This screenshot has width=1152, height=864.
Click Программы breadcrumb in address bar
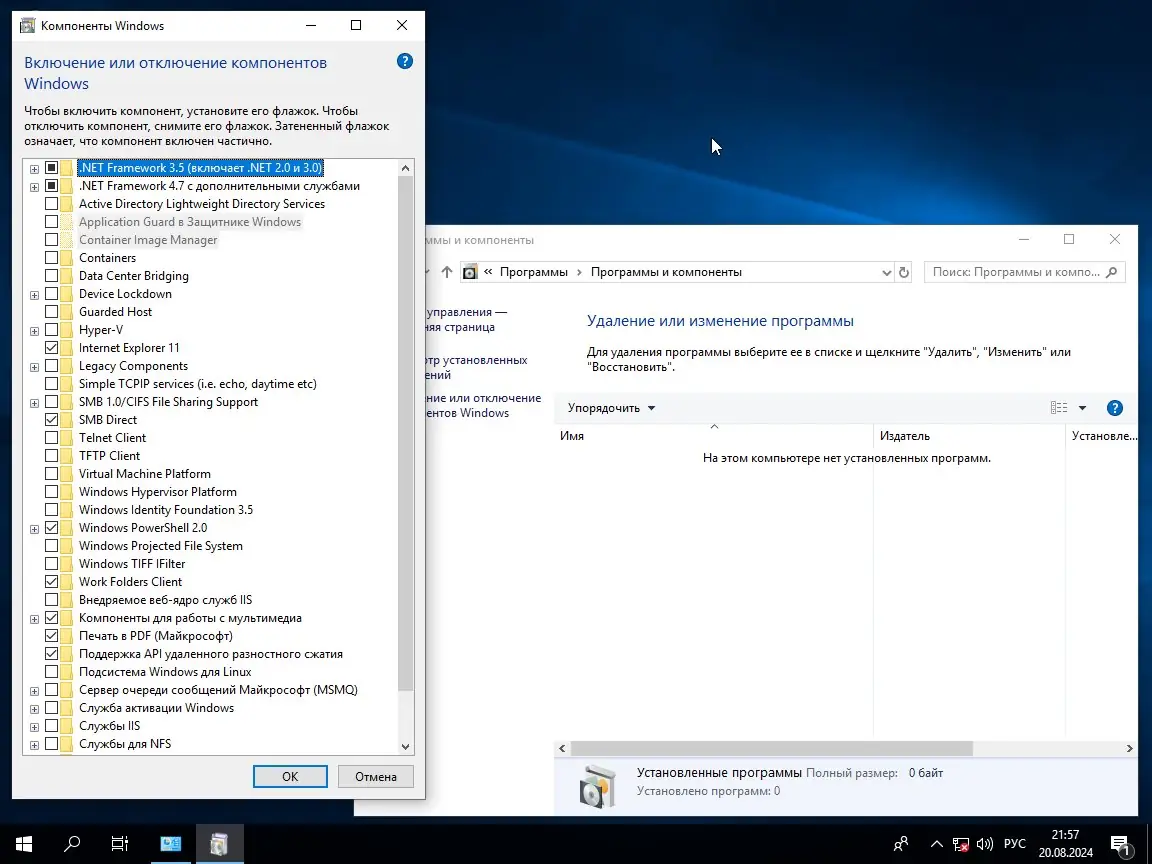pos(533,272)
